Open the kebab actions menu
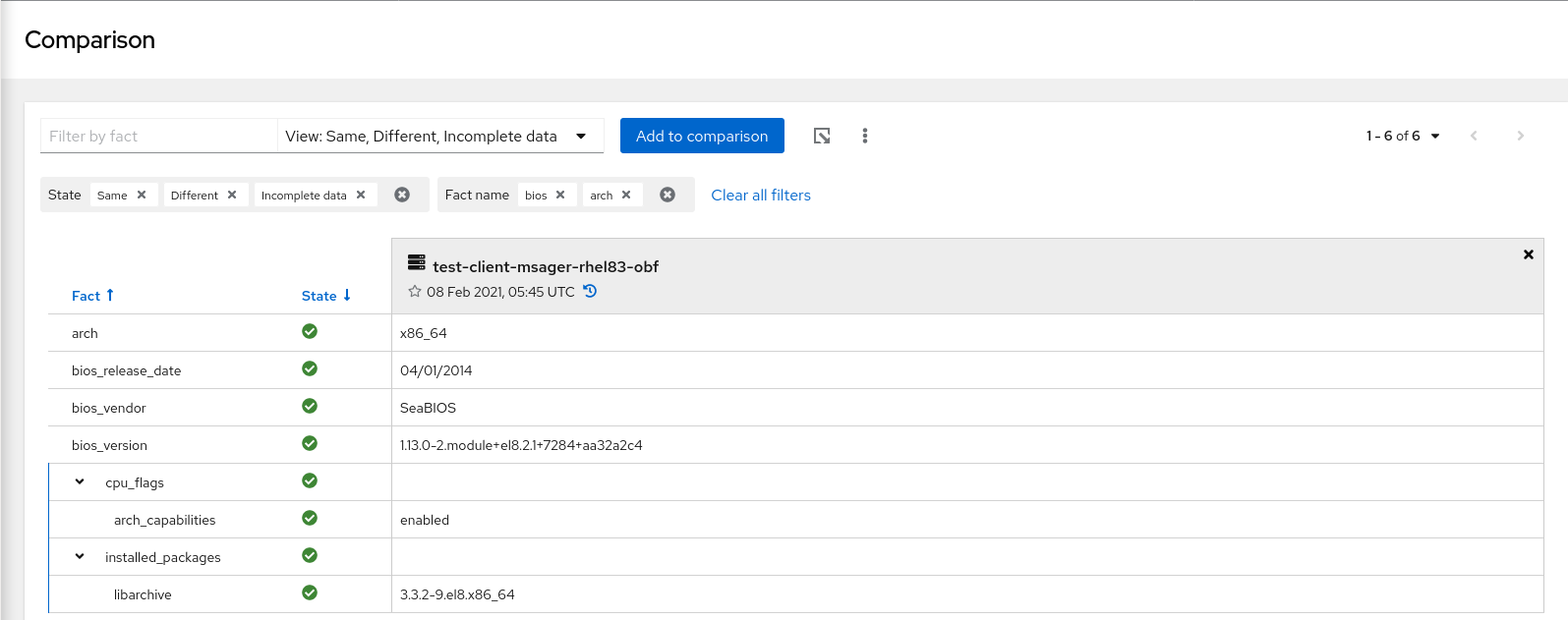1568x620 pixels. [865, 136]
